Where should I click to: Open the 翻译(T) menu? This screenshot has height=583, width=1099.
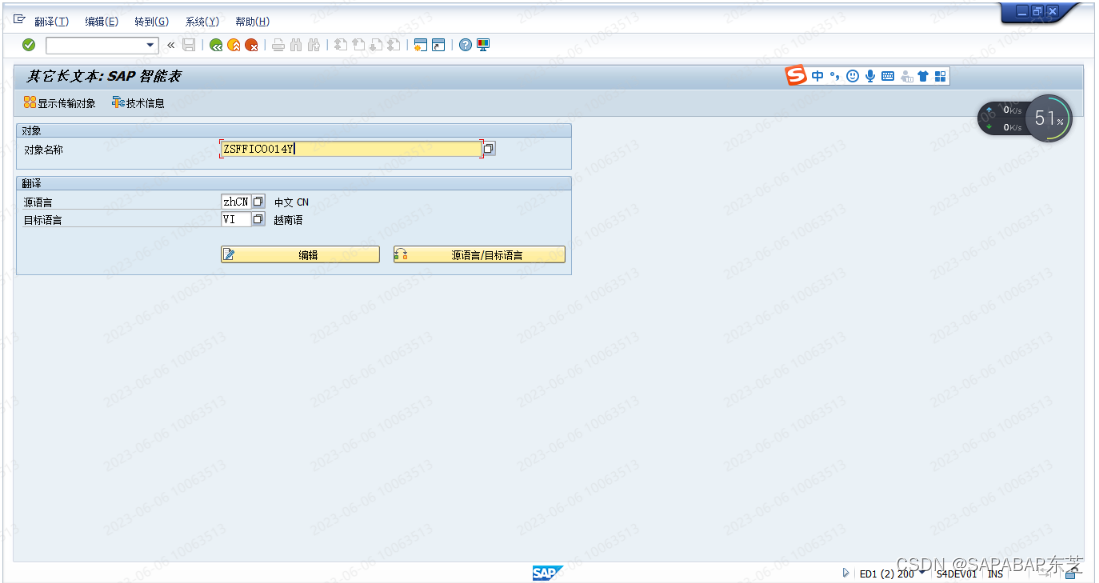[x=51, y=22]
